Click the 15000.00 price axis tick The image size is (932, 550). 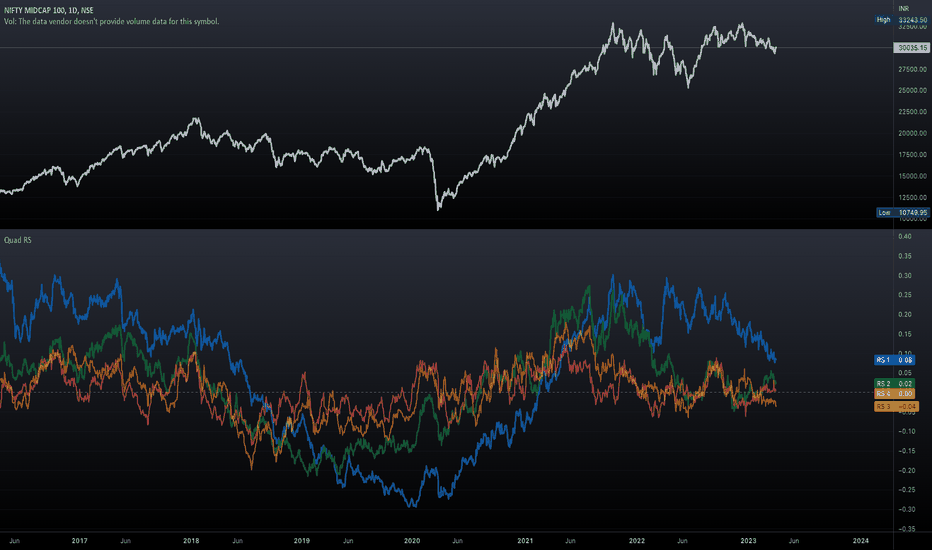[912, 176]
